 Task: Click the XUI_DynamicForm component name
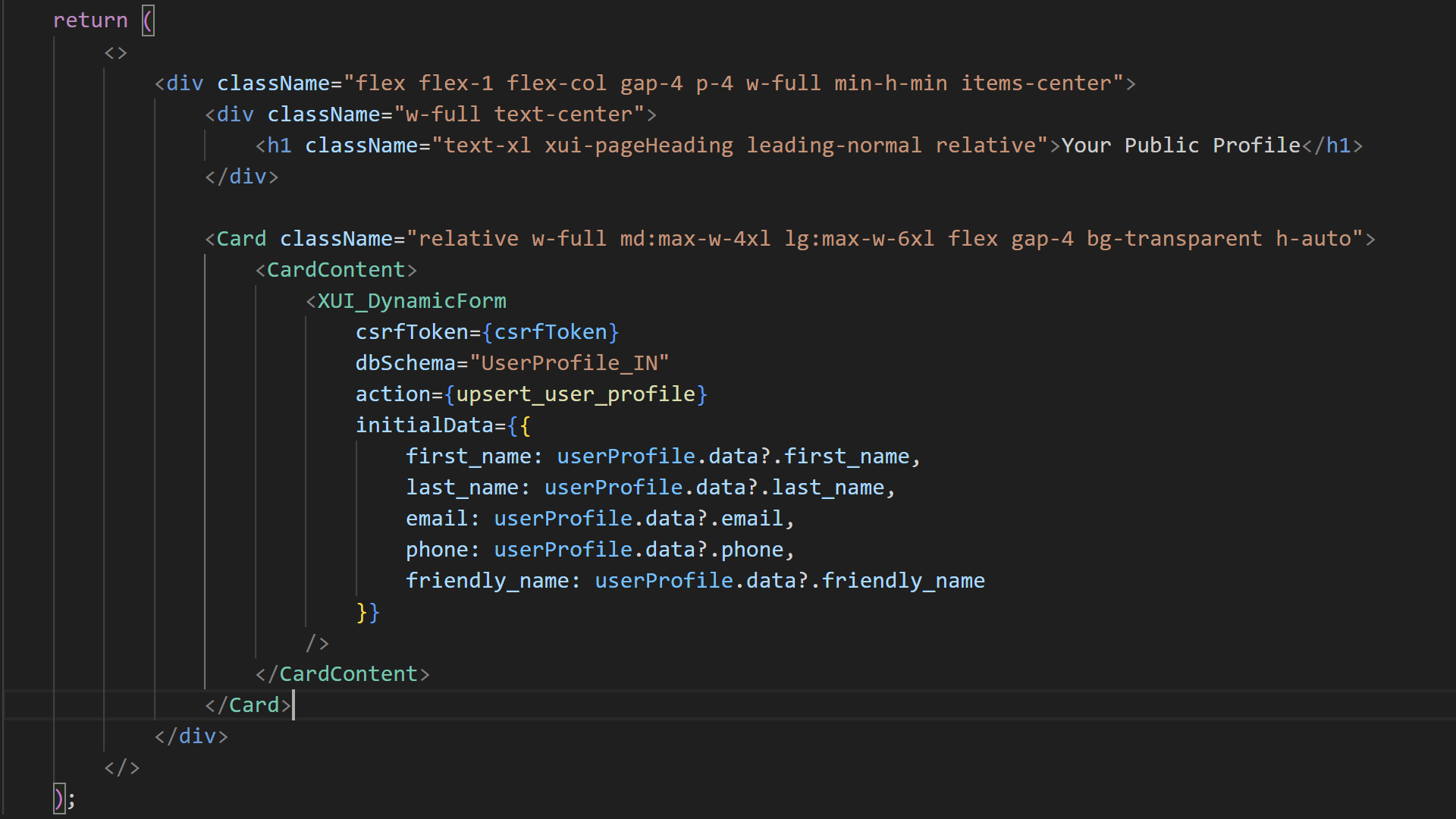(x=412, y=301)
